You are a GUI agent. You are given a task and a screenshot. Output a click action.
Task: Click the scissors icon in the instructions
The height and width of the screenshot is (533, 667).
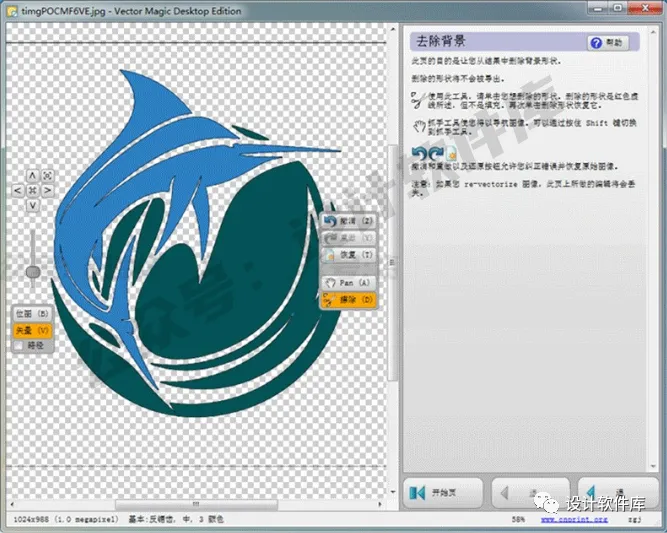point(418,100)
